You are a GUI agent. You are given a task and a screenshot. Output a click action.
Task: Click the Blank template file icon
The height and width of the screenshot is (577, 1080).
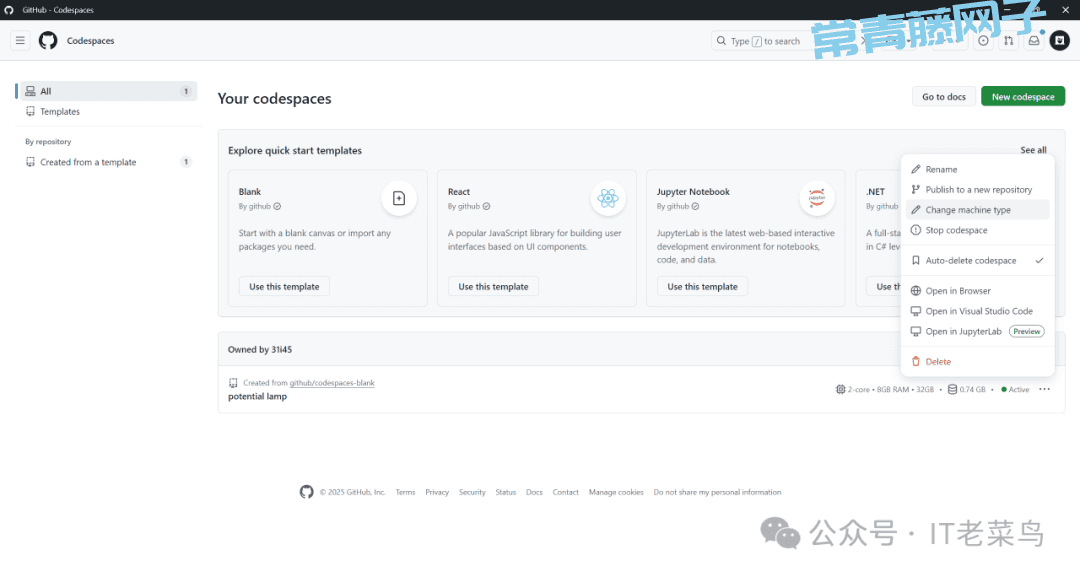click(x=399, y=198)
